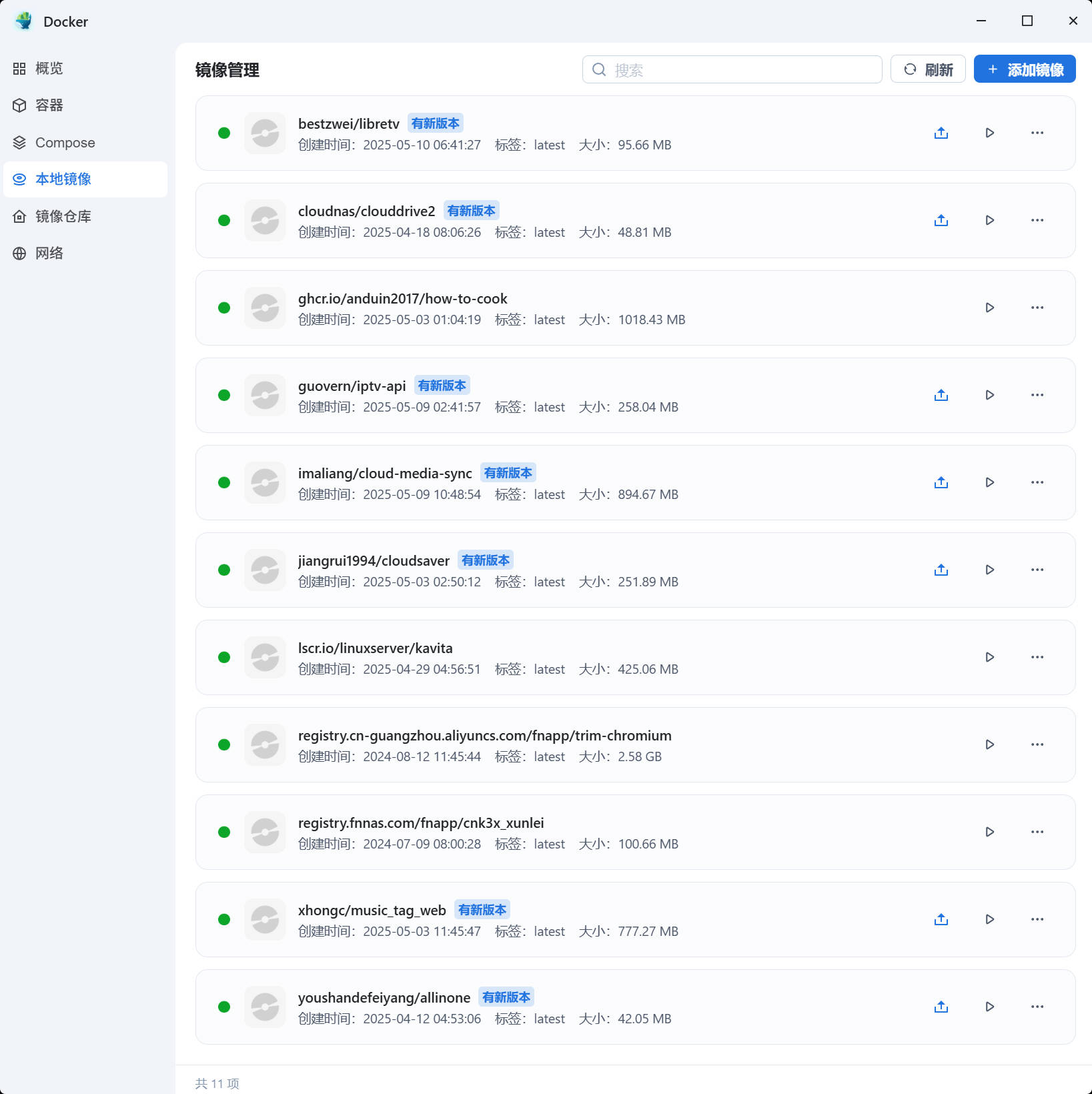
Task: Open the Compose section
Action: click(x=85, y=143)
